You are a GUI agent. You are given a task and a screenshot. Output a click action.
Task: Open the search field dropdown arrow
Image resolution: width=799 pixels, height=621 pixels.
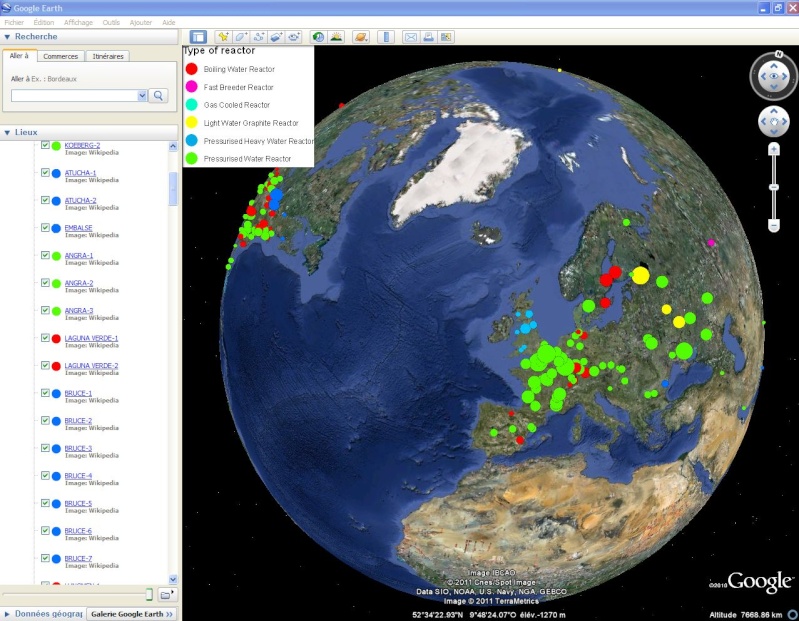142,96
